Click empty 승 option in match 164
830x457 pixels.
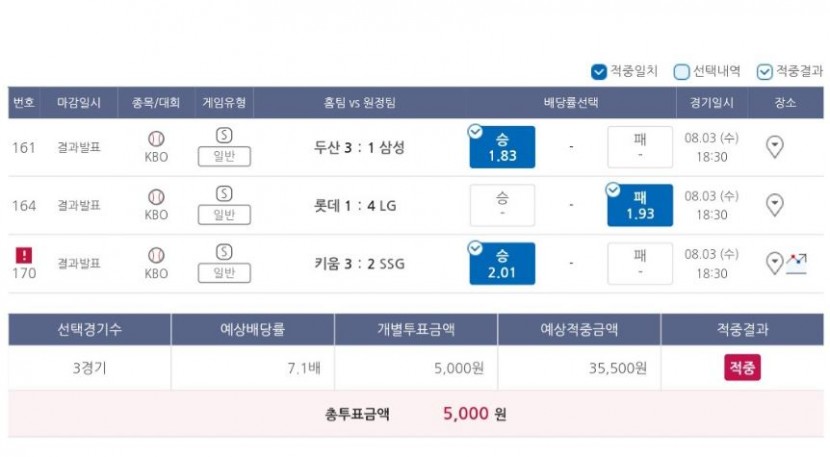502,205
